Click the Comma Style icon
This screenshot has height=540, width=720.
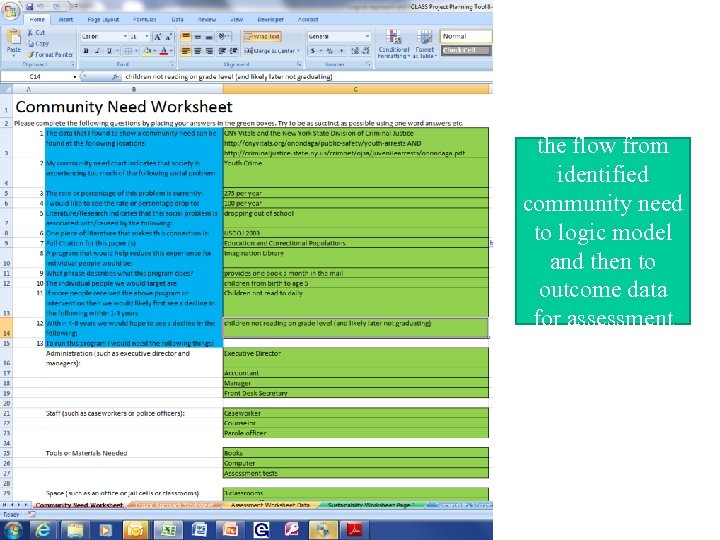coord(341,51)
